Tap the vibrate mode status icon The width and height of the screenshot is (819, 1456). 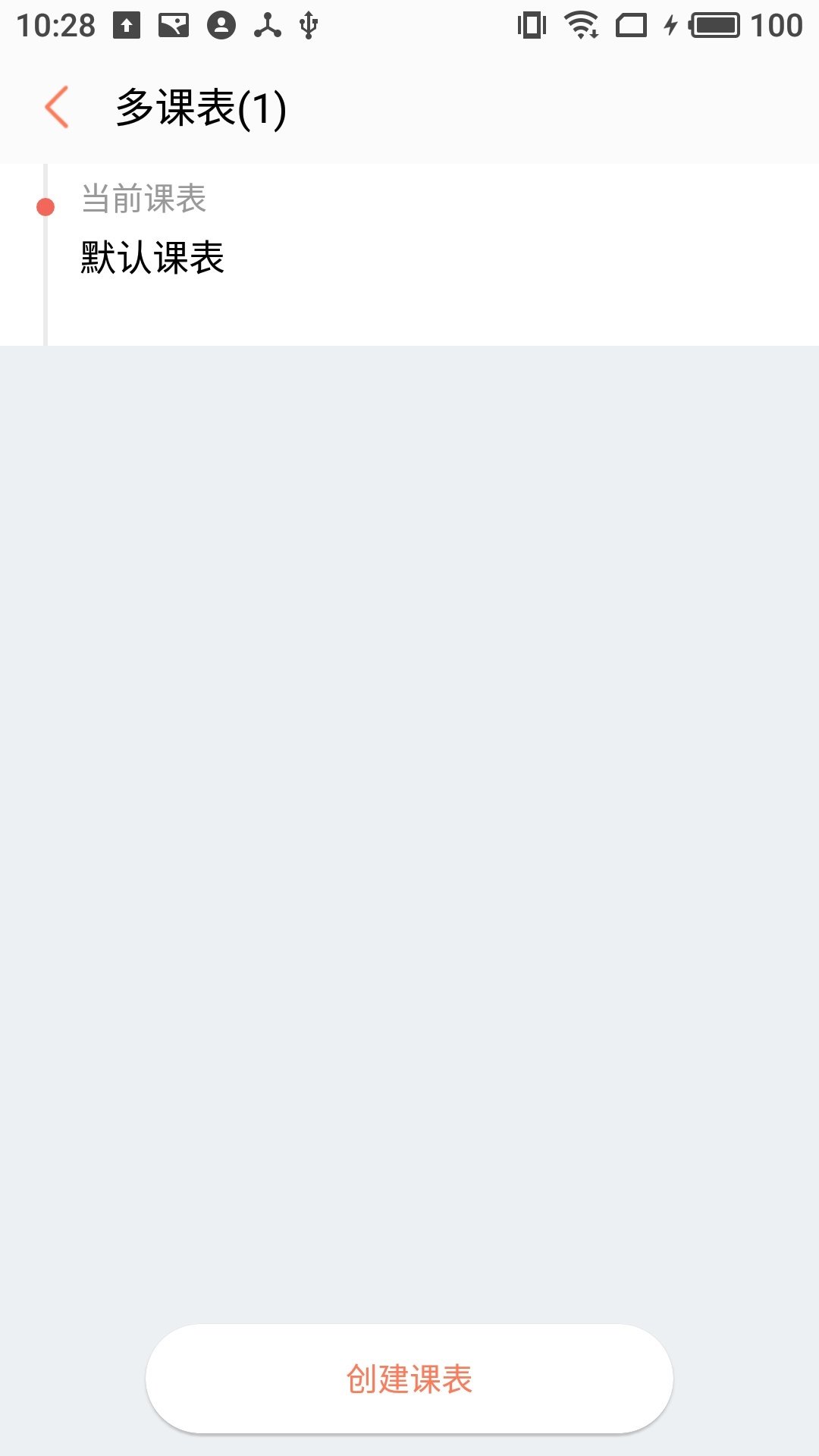point(532,25)
